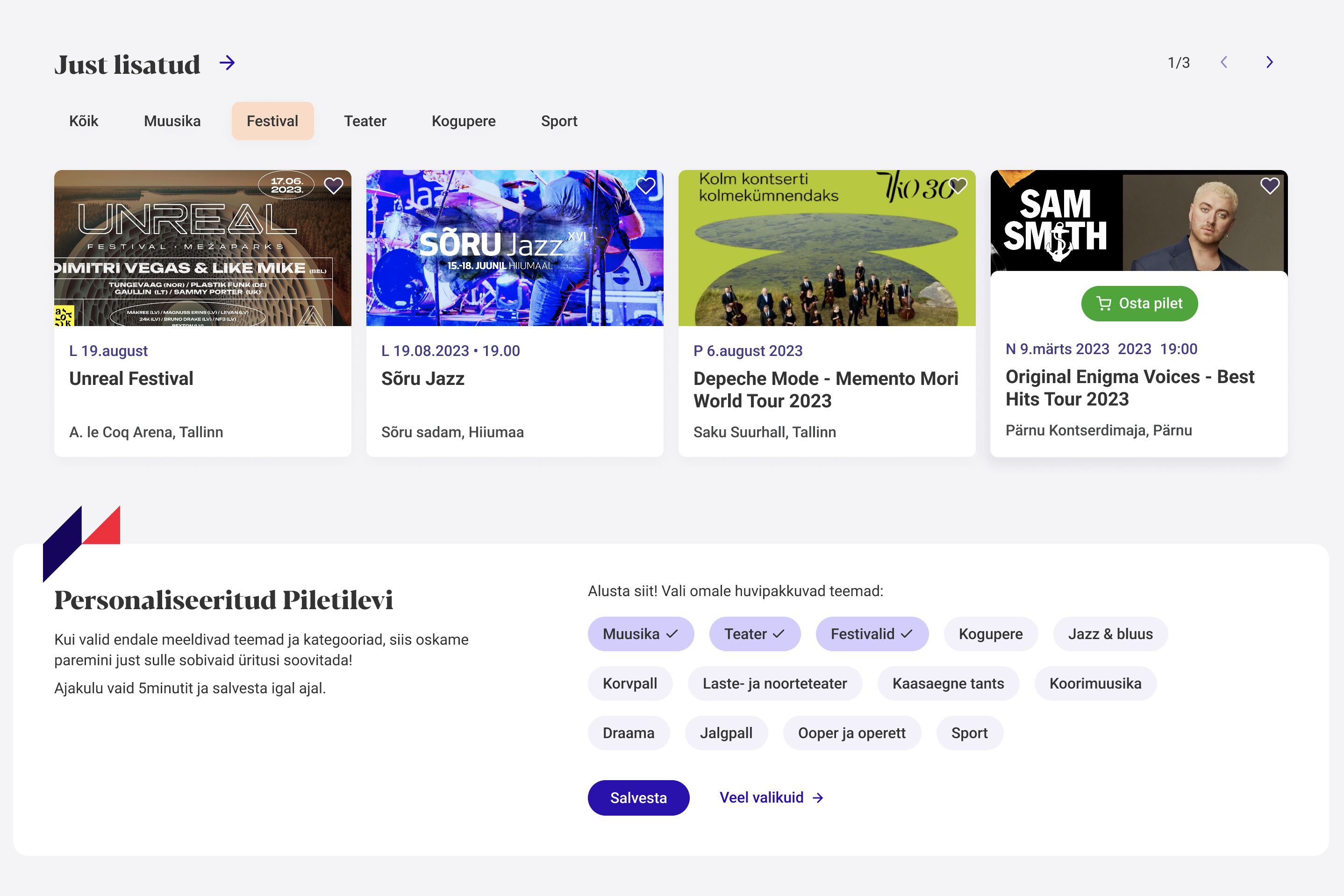Click the 'Saku Suurhall, Tallinn' venue
Screen dimensions: 1344x896
click(x=765, y=432)
